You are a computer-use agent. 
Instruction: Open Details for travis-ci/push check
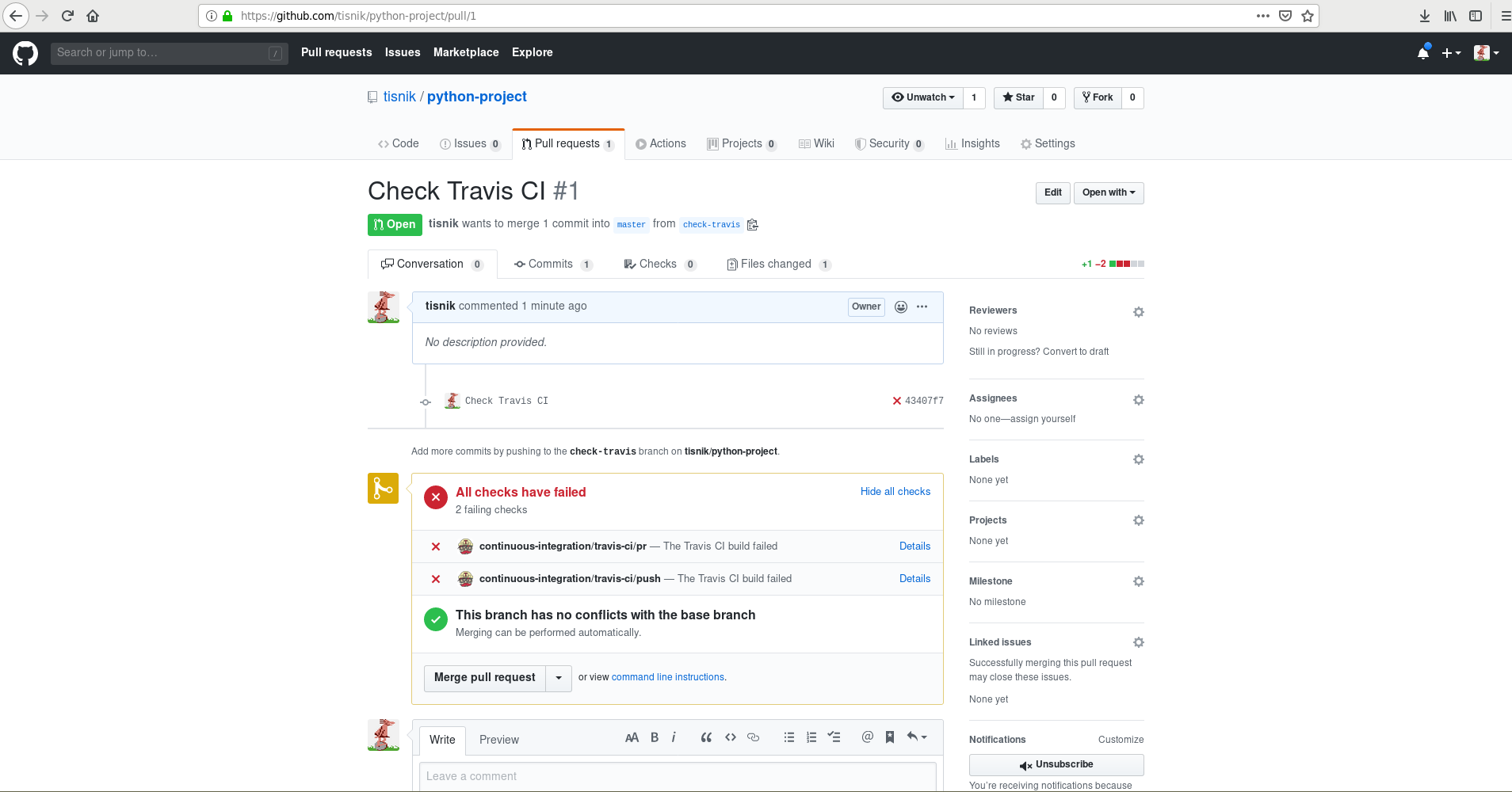coord(914,579)
